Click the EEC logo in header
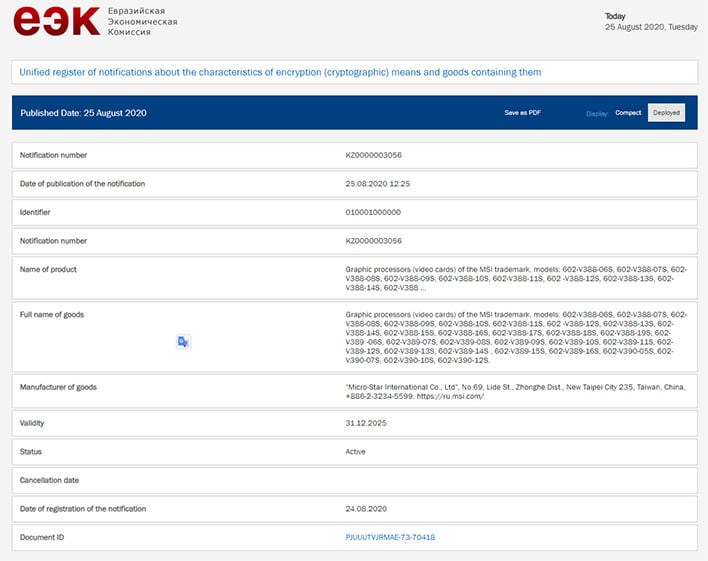 57,21
